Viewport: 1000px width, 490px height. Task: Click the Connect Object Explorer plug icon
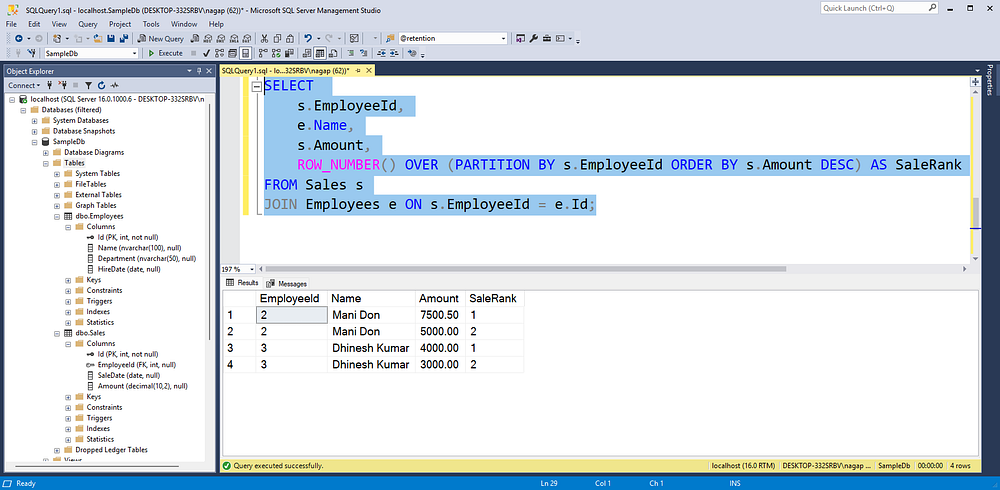point(49,85)
